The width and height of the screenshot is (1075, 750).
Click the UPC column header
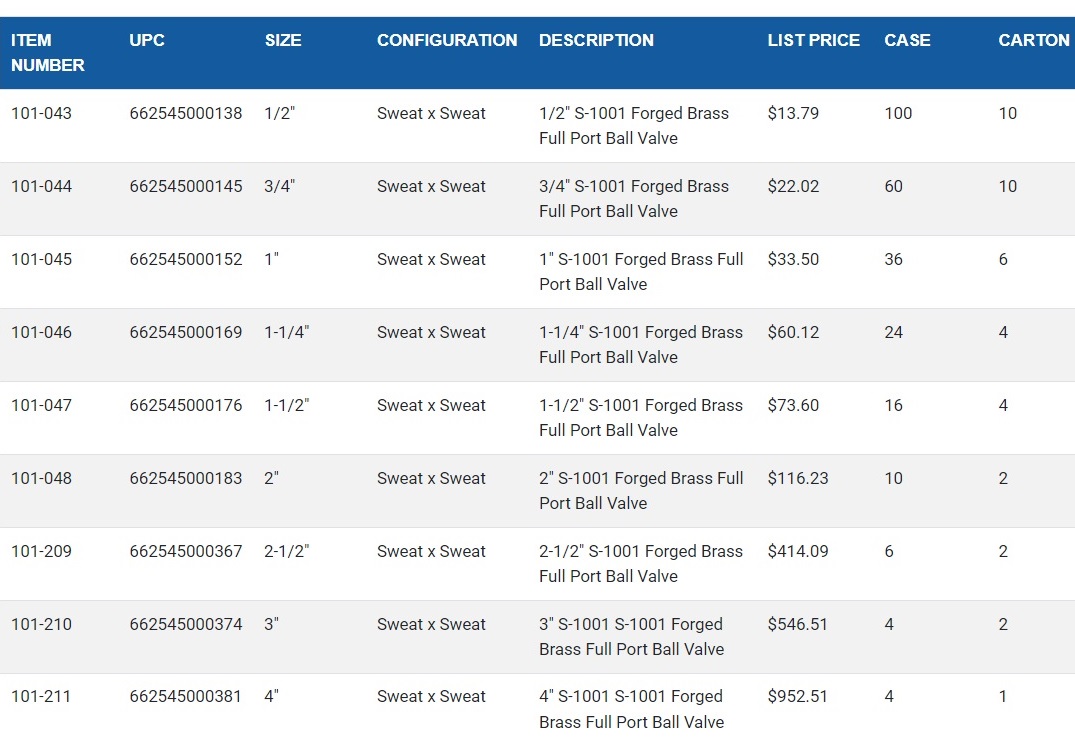point(147,41)
